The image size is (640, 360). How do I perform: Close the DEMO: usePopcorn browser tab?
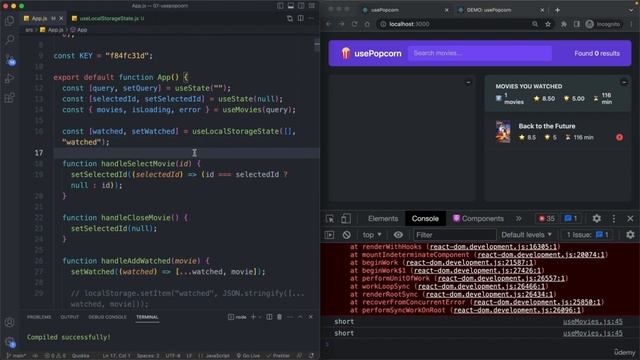pyautogui.click(x=542, y=10)
